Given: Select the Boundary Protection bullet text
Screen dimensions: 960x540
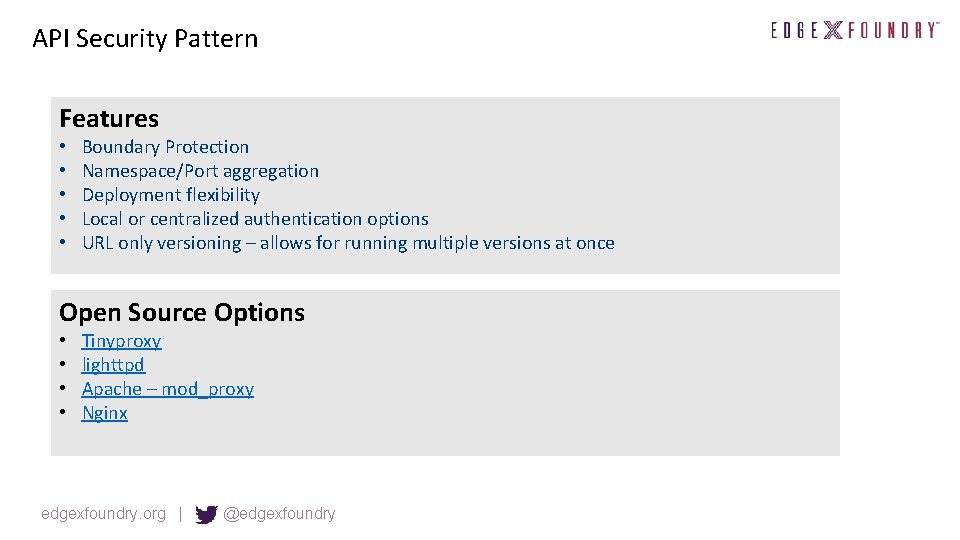Looking at the screenshot, I should point(165,147).
